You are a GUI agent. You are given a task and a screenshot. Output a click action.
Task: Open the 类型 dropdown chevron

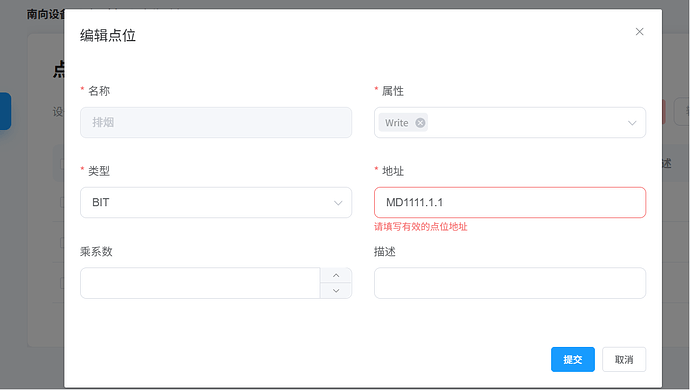point(338,203)
